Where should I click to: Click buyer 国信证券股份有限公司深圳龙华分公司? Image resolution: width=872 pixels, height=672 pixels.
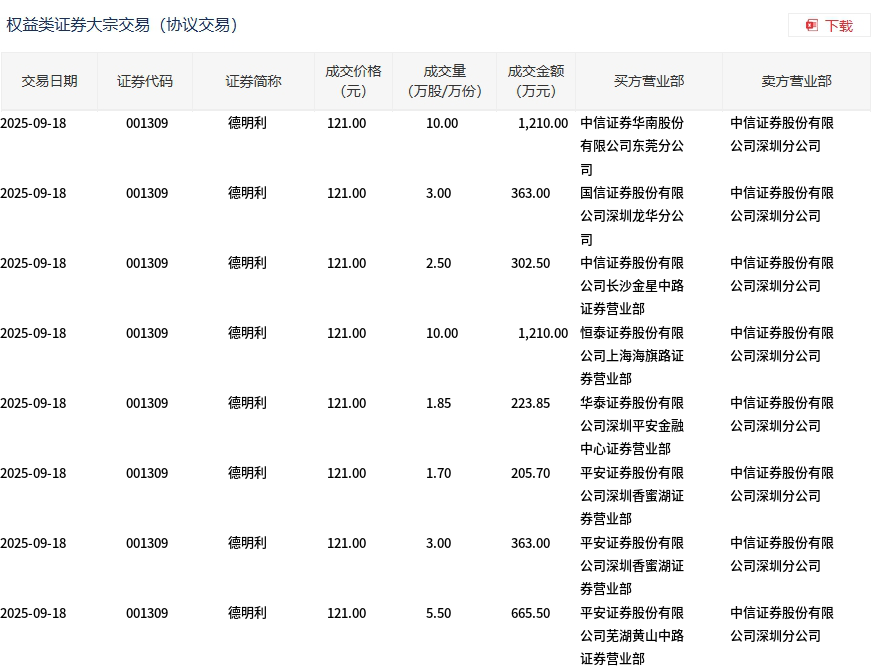point(632,216)
